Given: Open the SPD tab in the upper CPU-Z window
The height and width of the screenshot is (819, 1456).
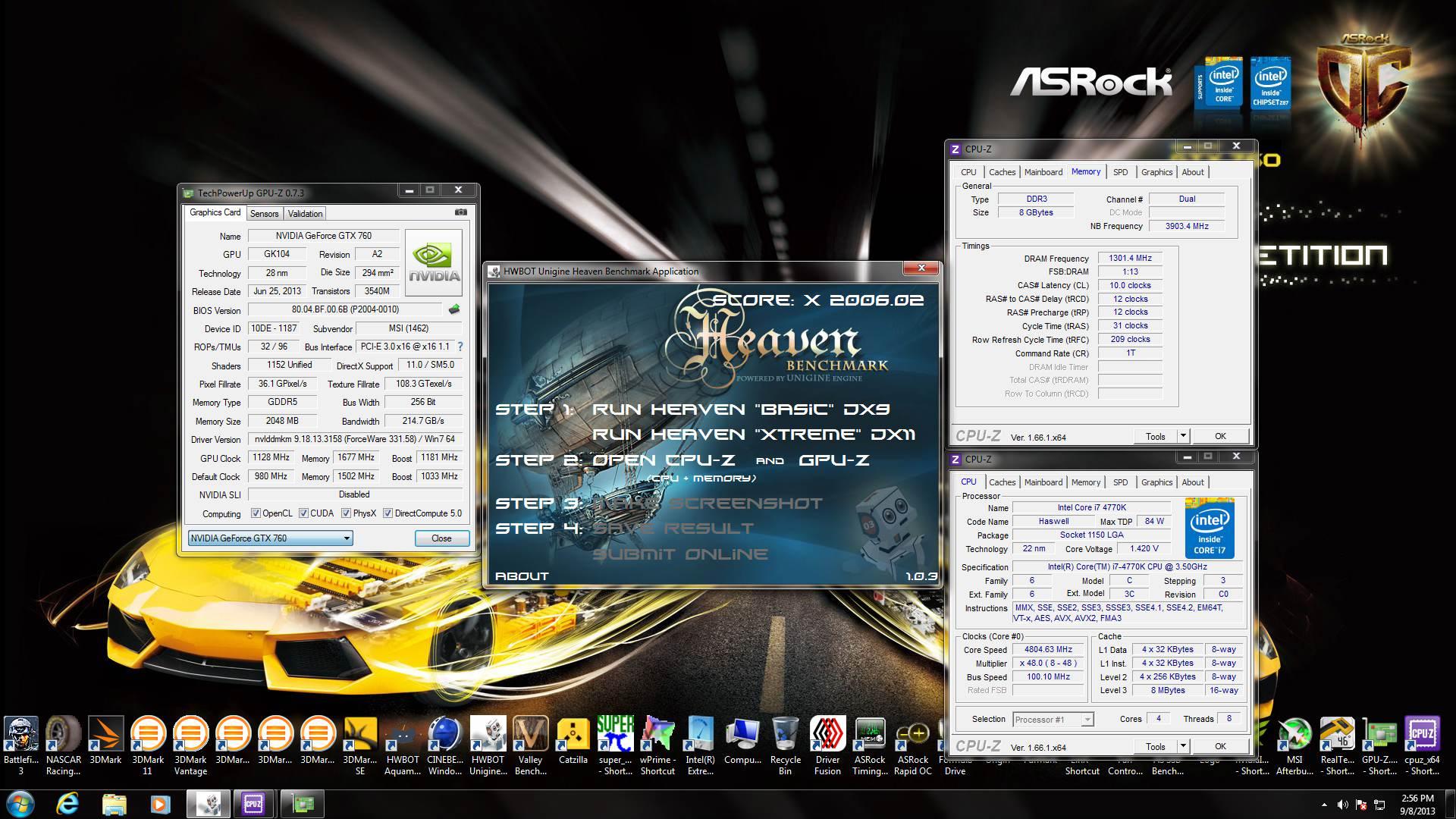Looking at the screenshot, I should (1120, 172).
